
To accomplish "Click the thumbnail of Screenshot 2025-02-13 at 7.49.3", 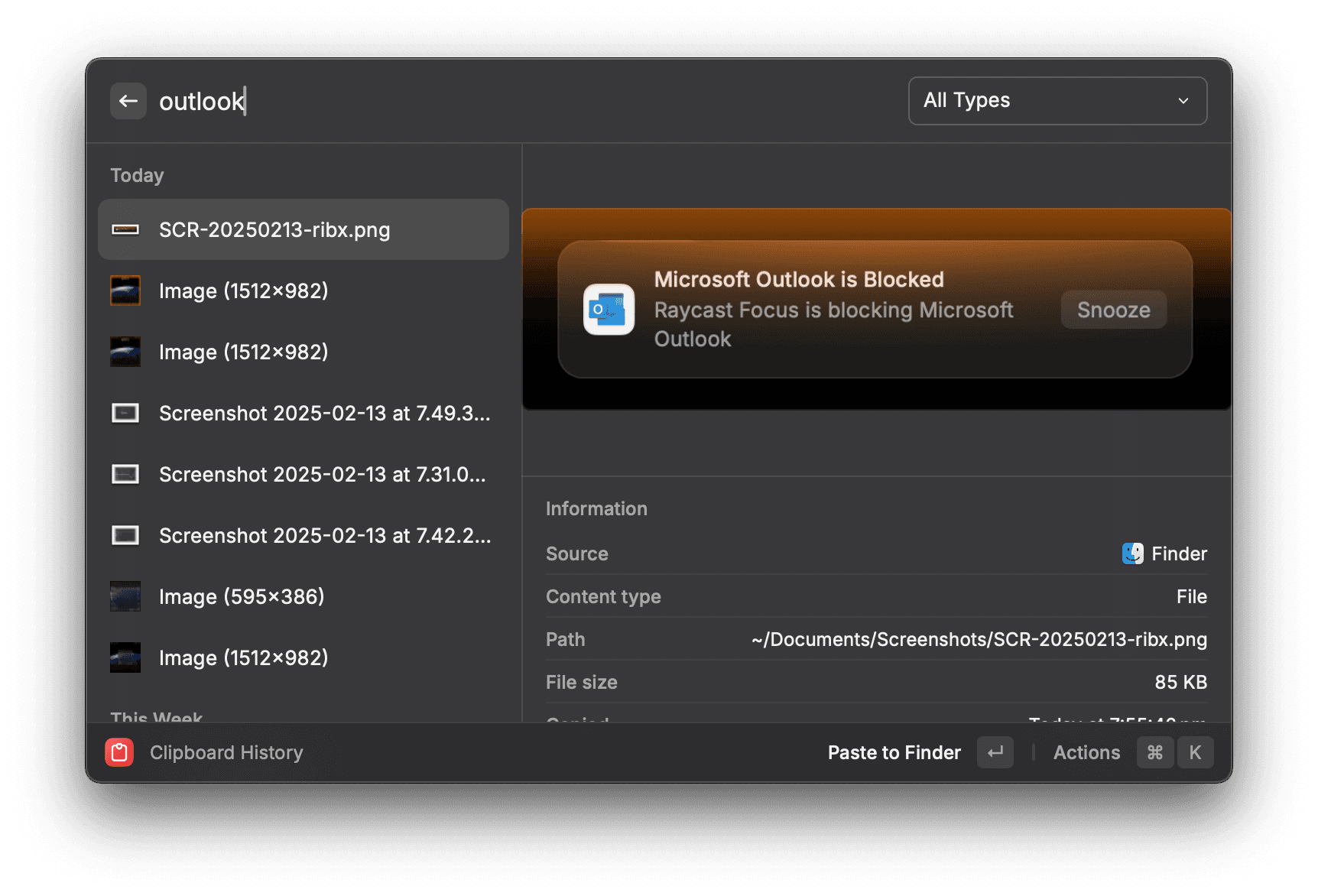I will coord(125,413).
